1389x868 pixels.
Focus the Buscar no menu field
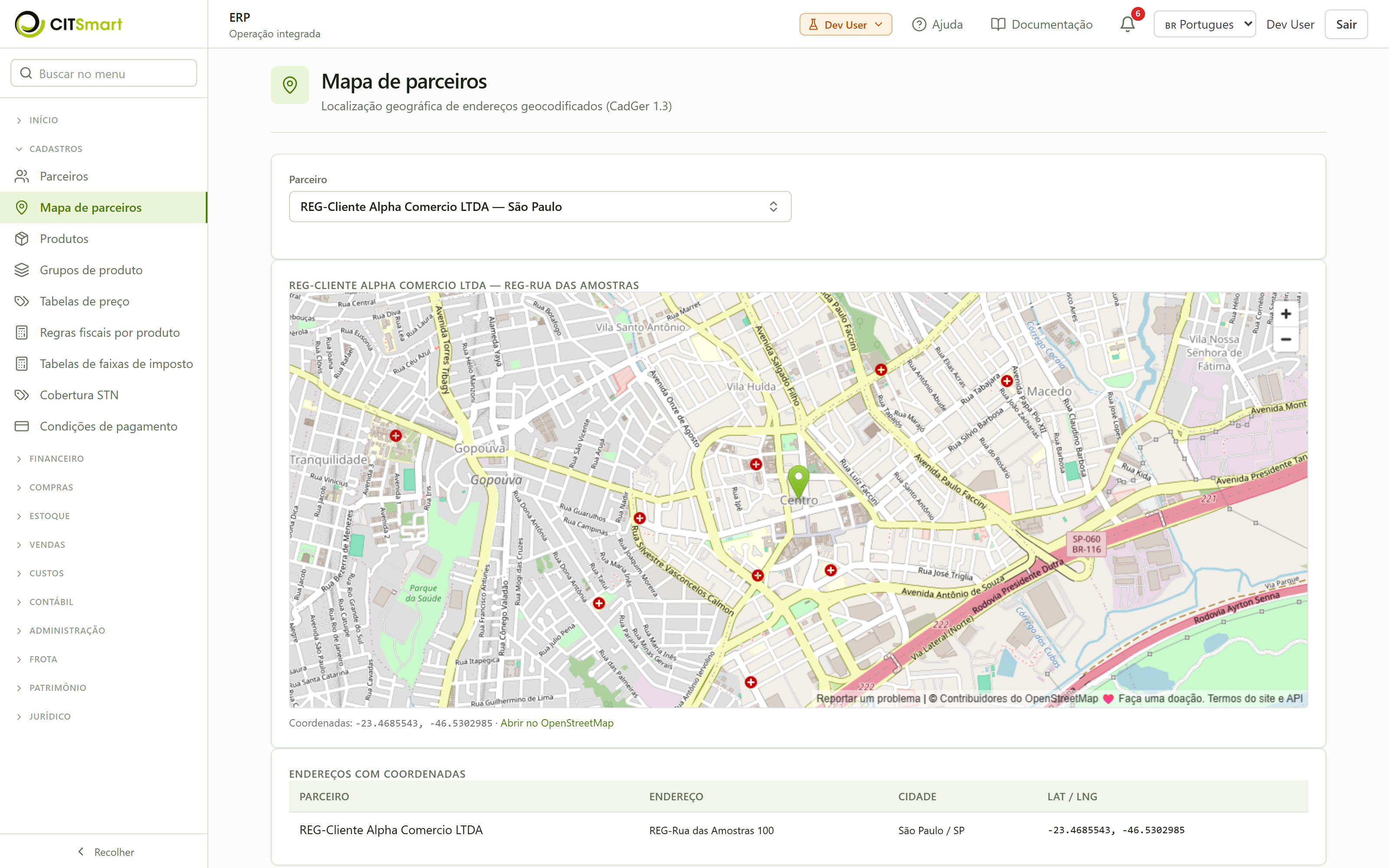click(x=103, y=73)
